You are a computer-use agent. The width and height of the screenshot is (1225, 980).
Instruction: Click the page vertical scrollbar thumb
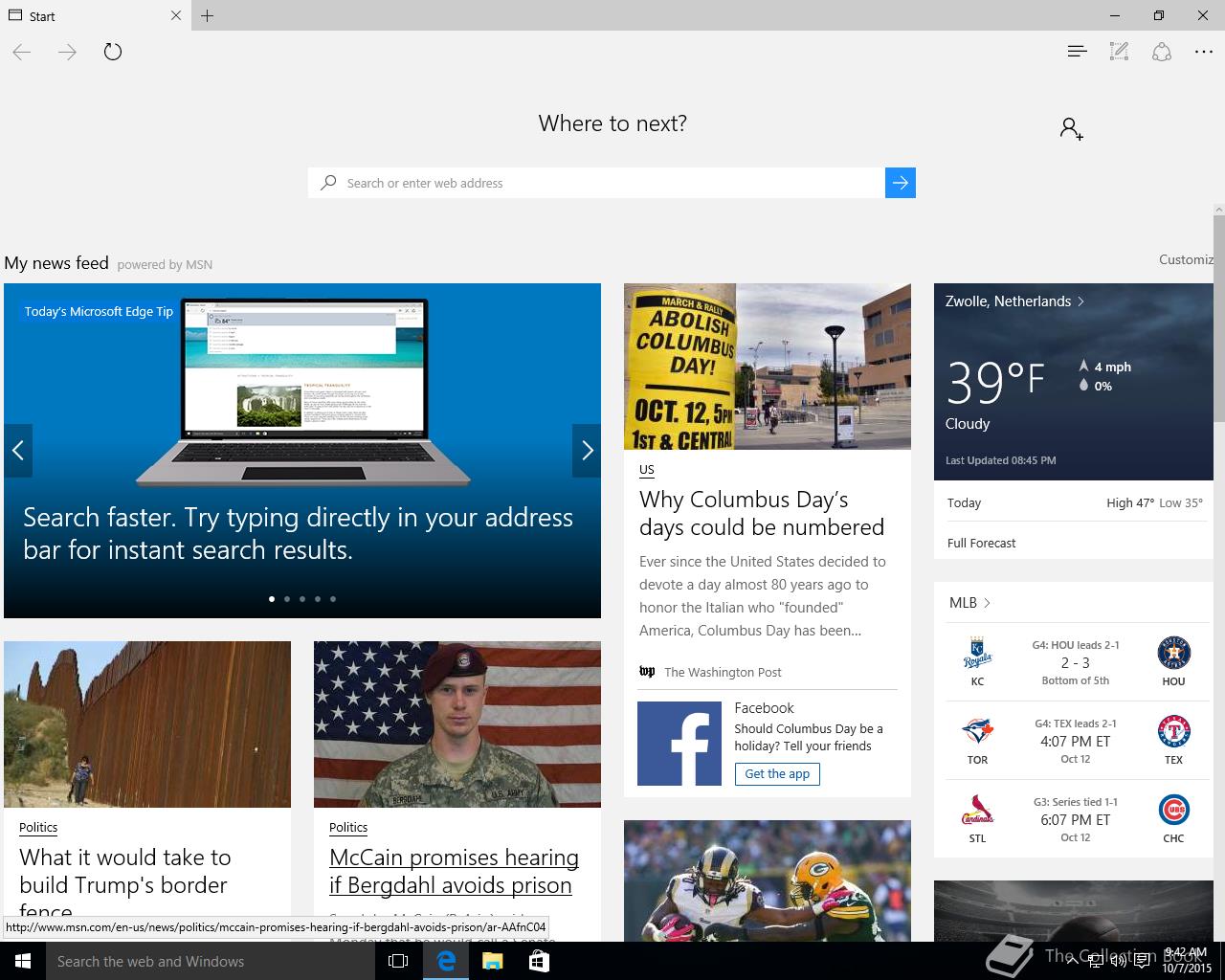(1218, 318)
